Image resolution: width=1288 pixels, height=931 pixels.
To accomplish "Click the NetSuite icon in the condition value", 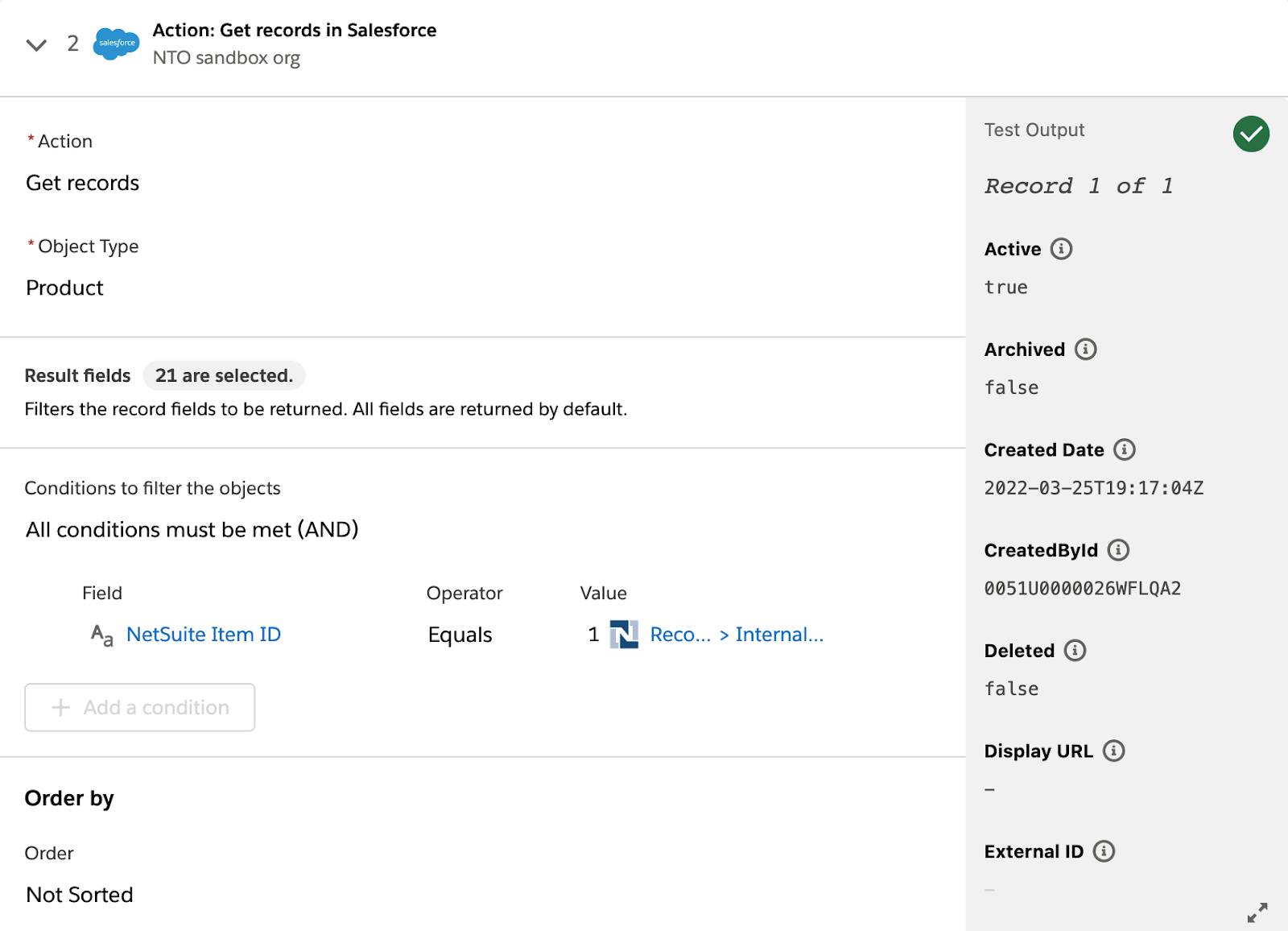I will click(x=624, y=635).
